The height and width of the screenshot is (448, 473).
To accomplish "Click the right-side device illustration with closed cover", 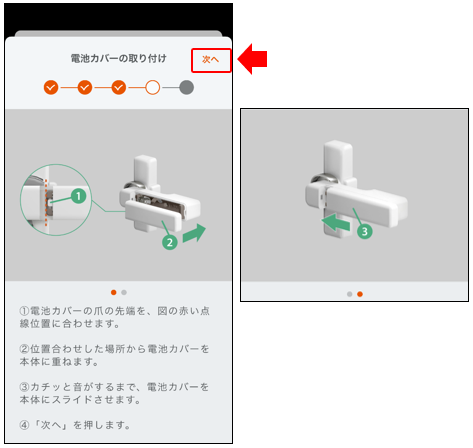I will click(x=356, y=189).
